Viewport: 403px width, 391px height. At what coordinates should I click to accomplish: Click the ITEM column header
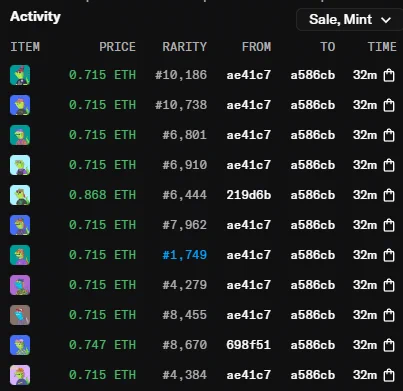point(25,47)
